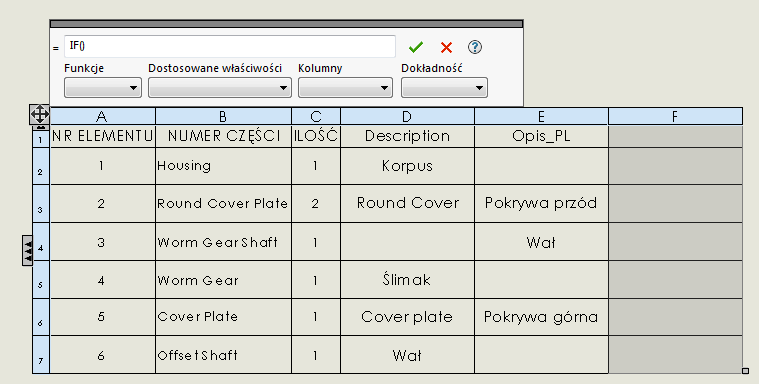Click the Opis_PL header cell
This screenshot has width=759, height=384.
(541, 137)
